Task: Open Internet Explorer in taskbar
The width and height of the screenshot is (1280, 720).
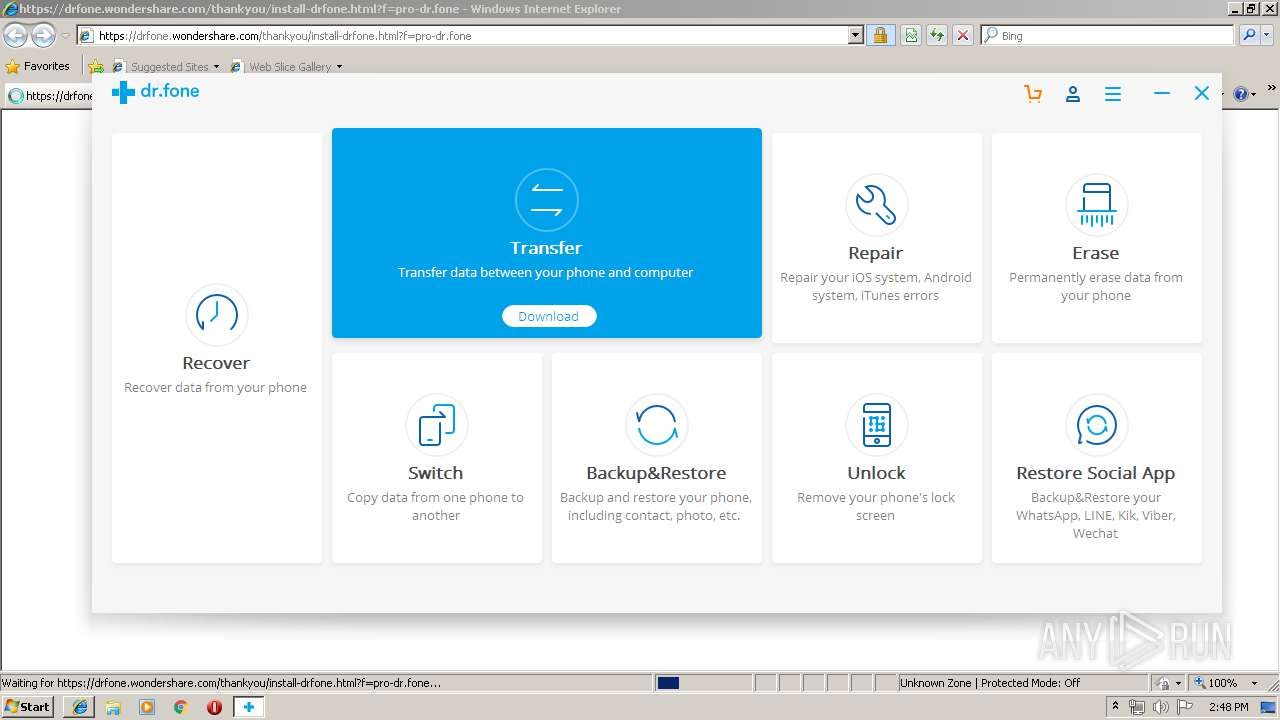Action: pos(80,707)
